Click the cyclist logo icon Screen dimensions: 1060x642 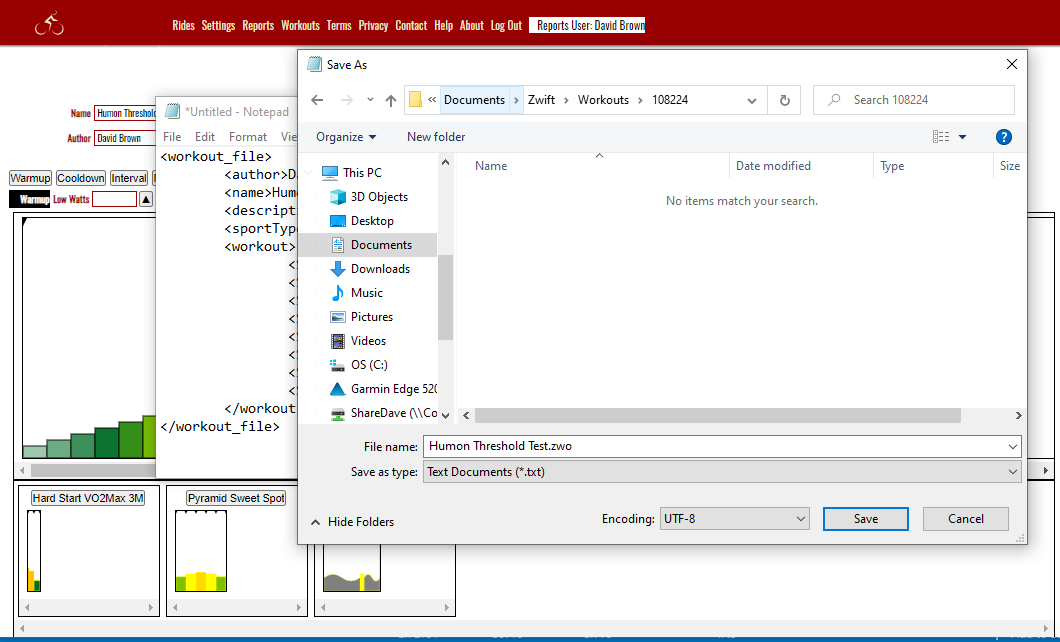pyautogui.click(x=49, y=25)
